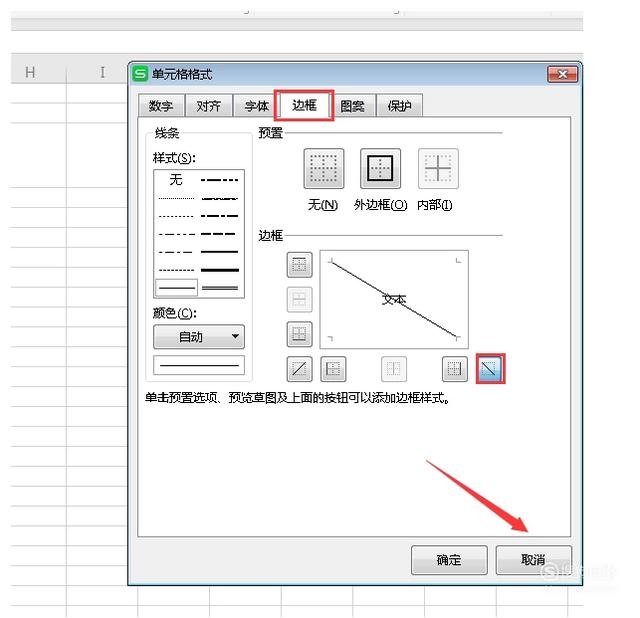Toggle the top border button
Image resolution: width=640 pixels, height=618 pixels.
pyautogui.click(x=299, y=265)
